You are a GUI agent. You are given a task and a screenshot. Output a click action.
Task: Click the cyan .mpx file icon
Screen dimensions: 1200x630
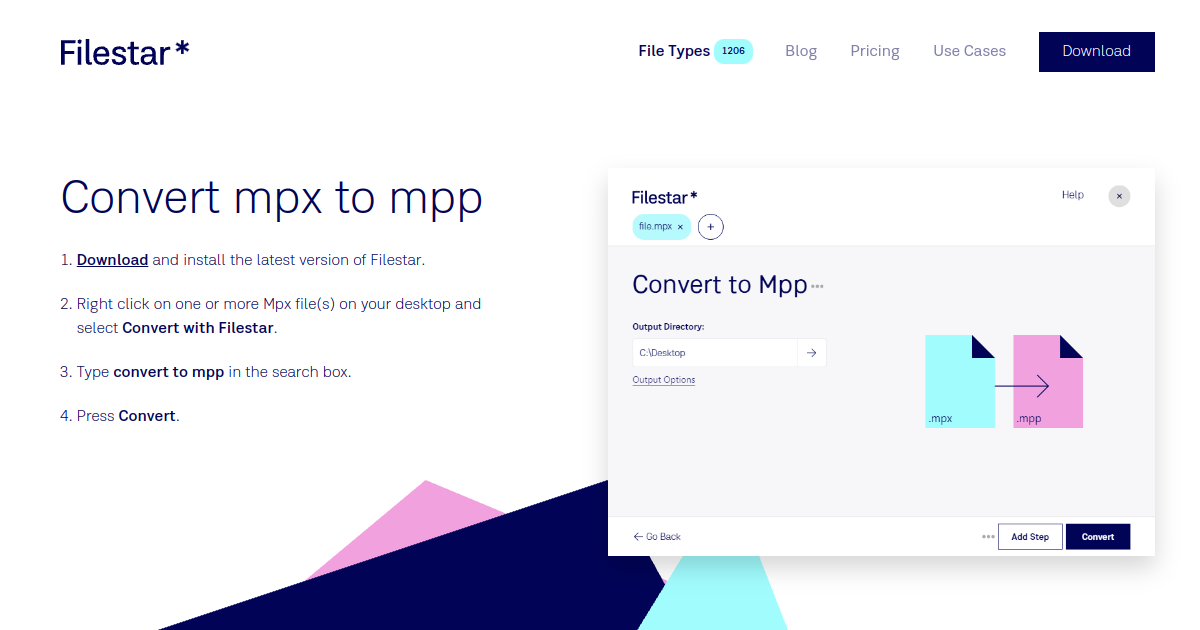click(x=960, y=381)
